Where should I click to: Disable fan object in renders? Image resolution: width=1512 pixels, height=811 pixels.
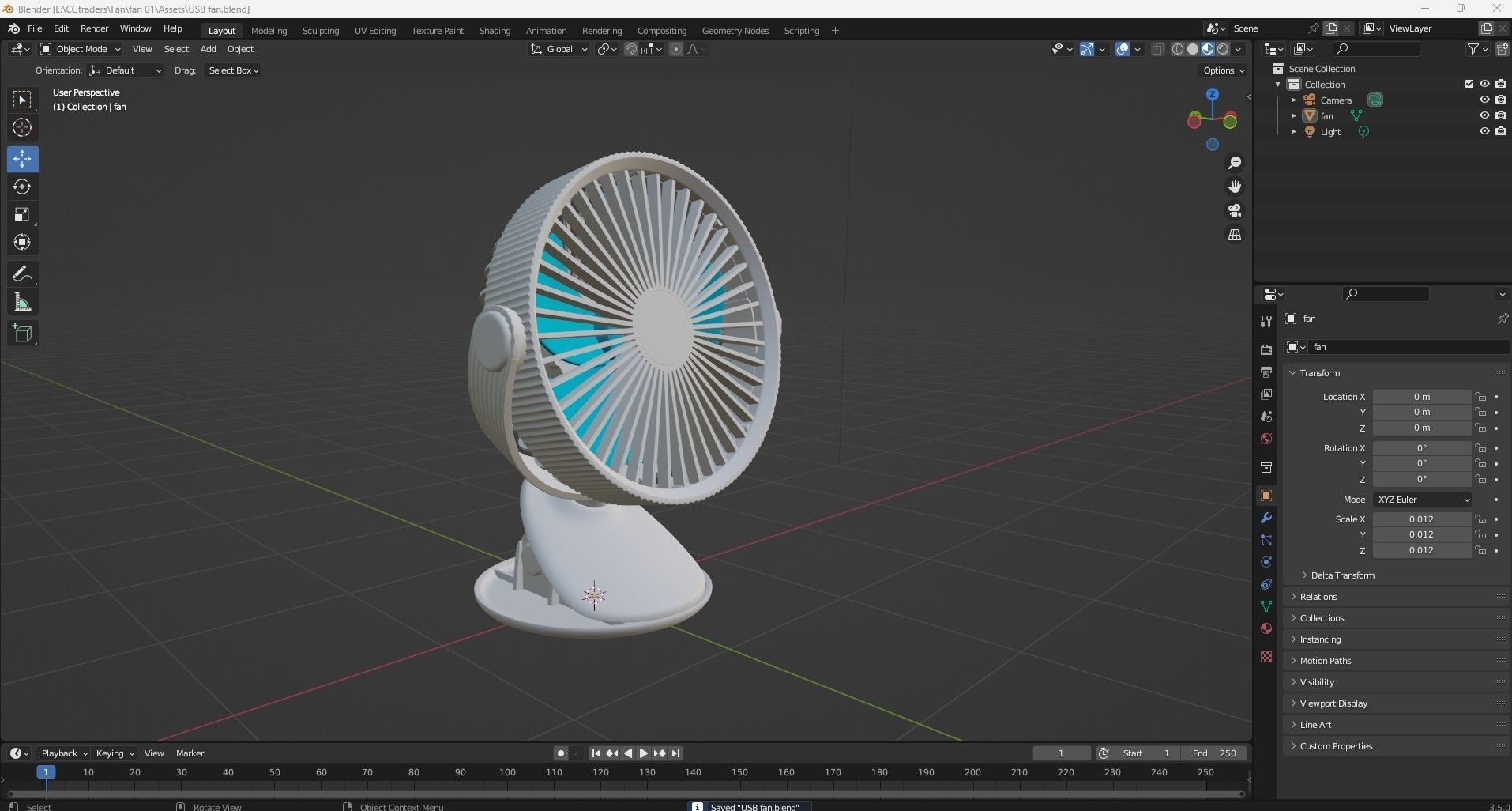pos(1500,115)
